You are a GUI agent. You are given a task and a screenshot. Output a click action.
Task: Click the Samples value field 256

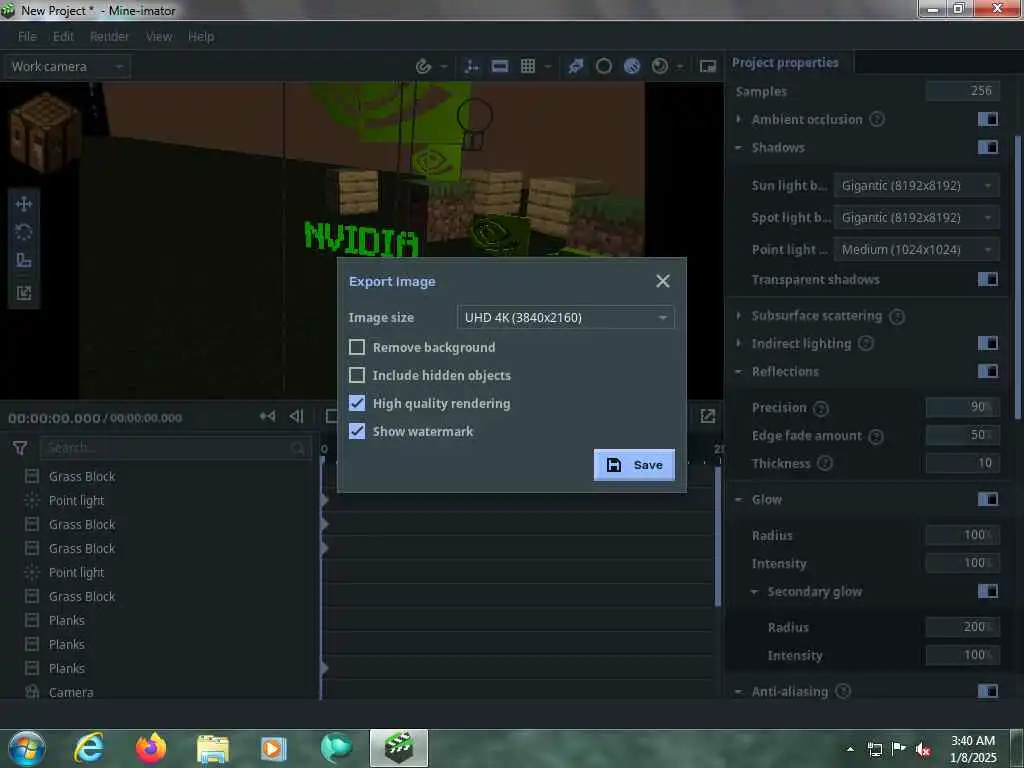pos(963,91)
